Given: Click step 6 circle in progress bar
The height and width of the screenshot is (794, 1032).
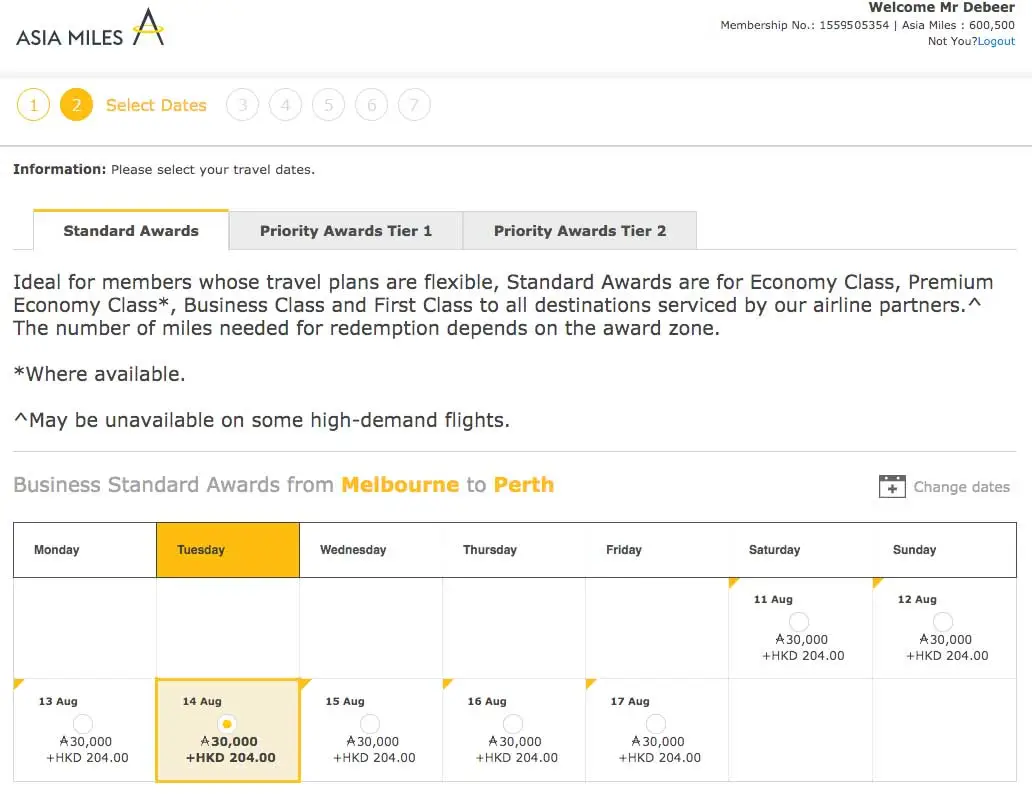Looking at the screenshot, I should [371, 105].
